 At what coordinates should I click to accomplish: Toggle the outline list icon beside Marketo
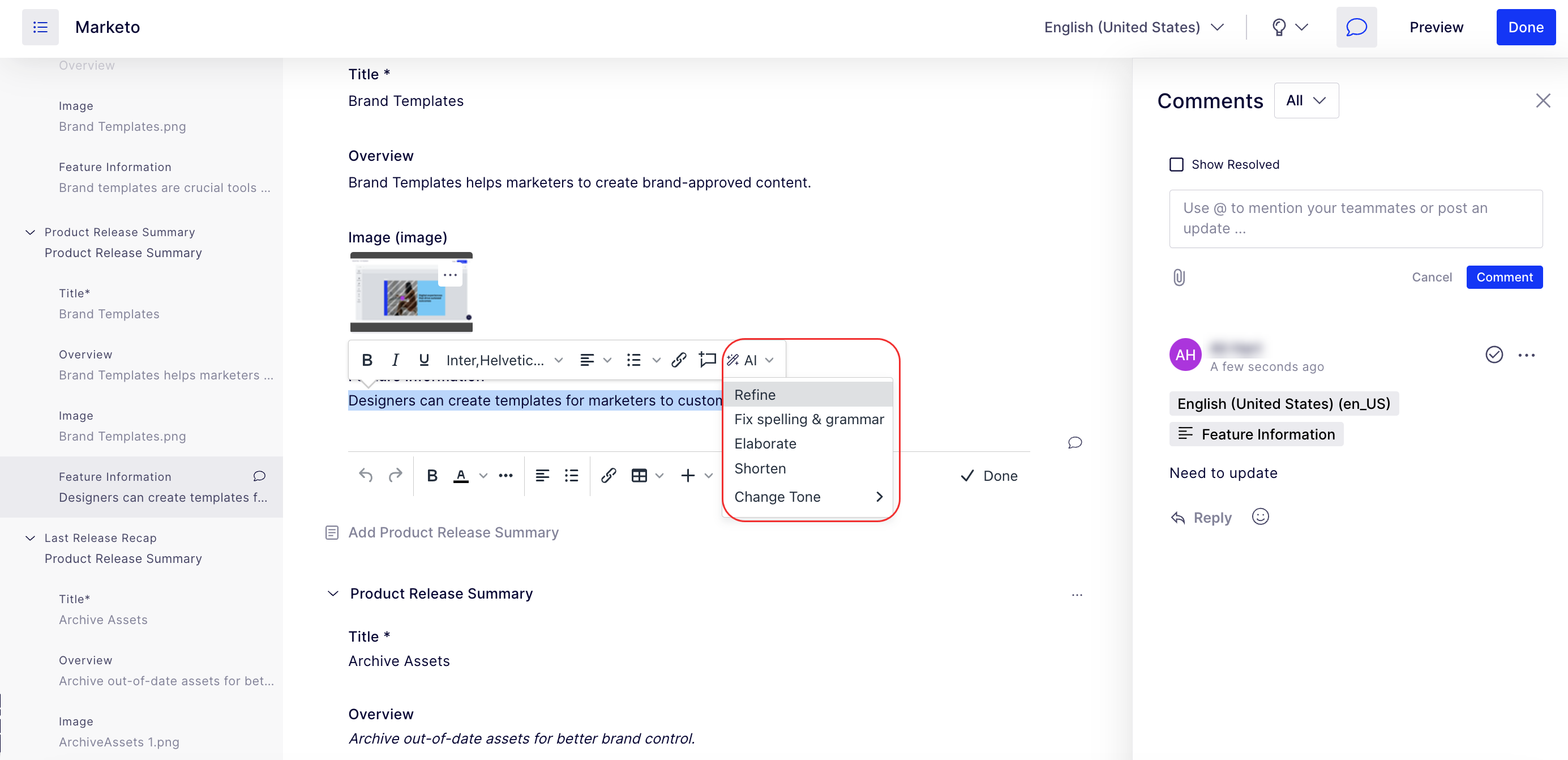pyautogui.click(x=40, y=27)
